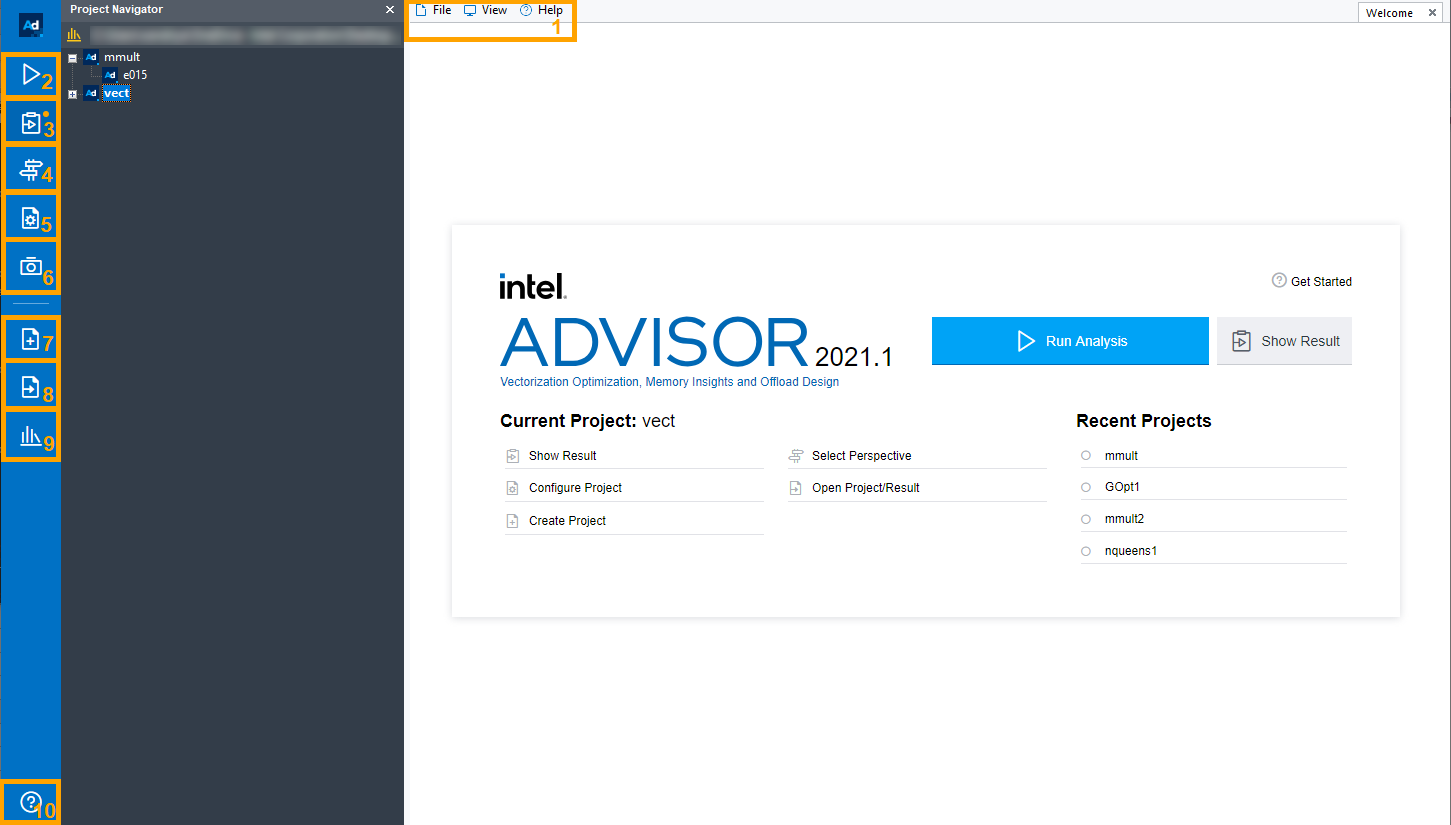Switch to the Welcome tab
The height and width of the screenshot is (825, 1451).
pyautogui.click(x=1389, y=13)
